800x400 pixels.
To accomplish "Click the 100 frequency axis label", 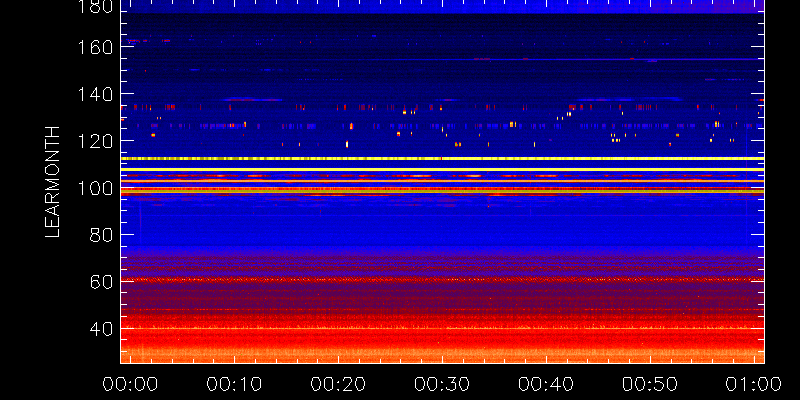I will tap(95, 188).
